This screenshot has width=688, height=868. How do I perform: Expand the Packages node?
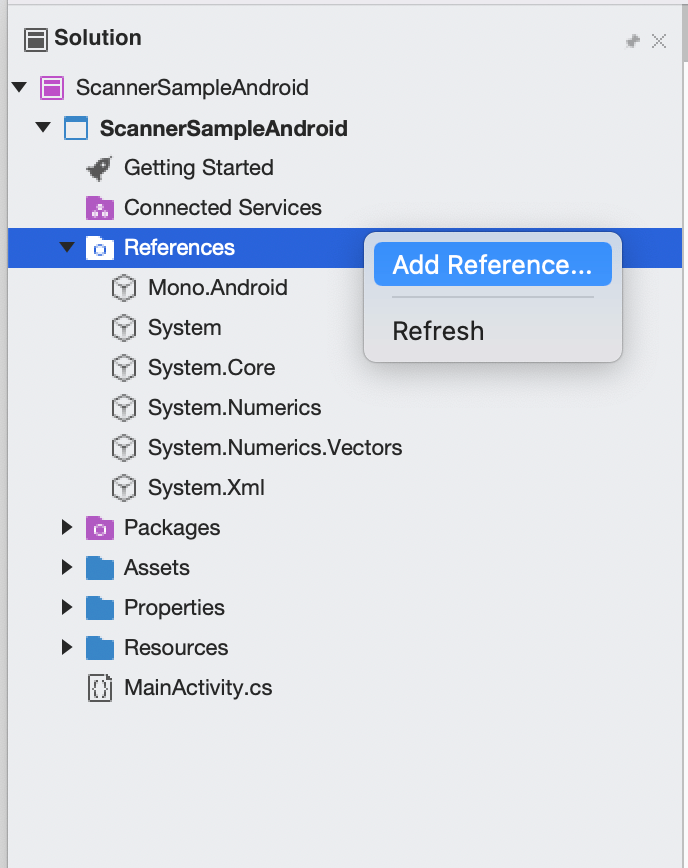(66, 528)
